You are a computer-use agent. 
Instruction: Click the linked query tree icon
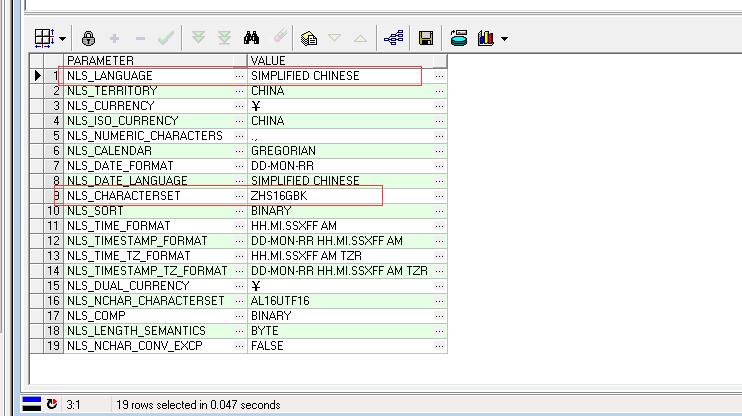click(x=394, y=38)
